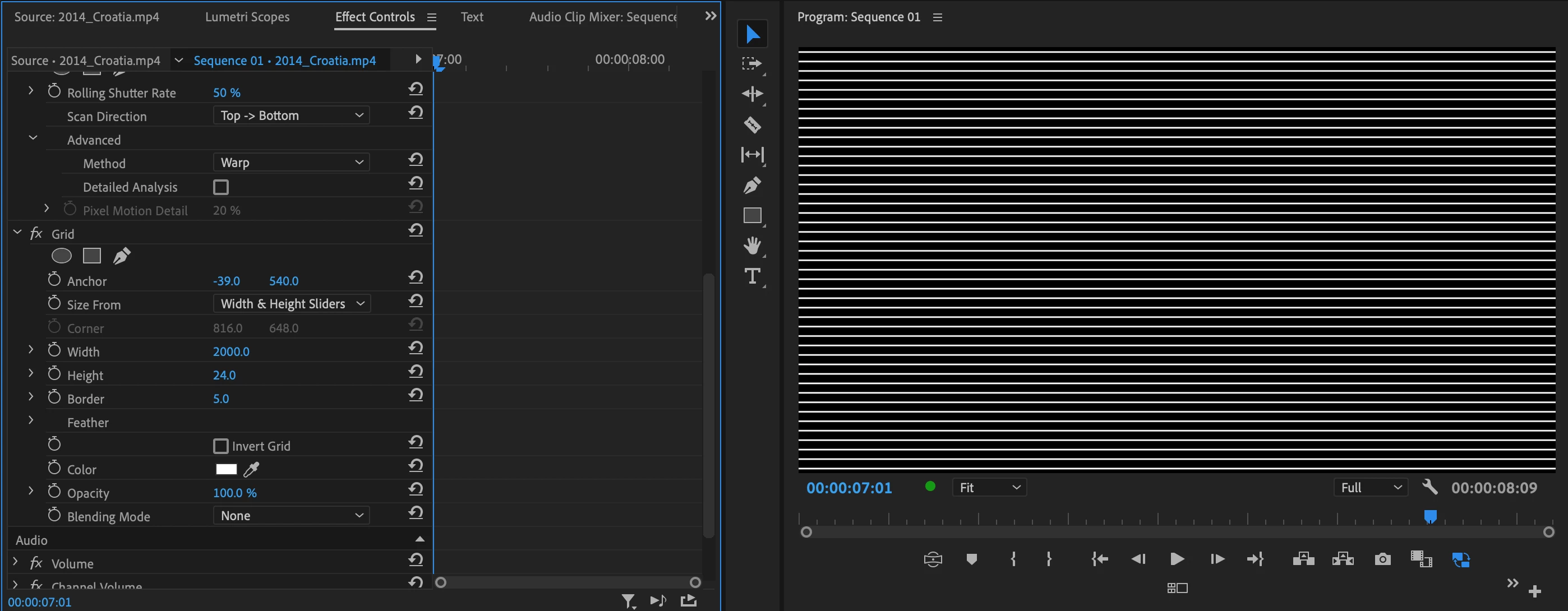The image size is (1568, 611).
Task: Switch to Lumetri Scopes tab
Action: pyautogui.click(x=247, y=17)
